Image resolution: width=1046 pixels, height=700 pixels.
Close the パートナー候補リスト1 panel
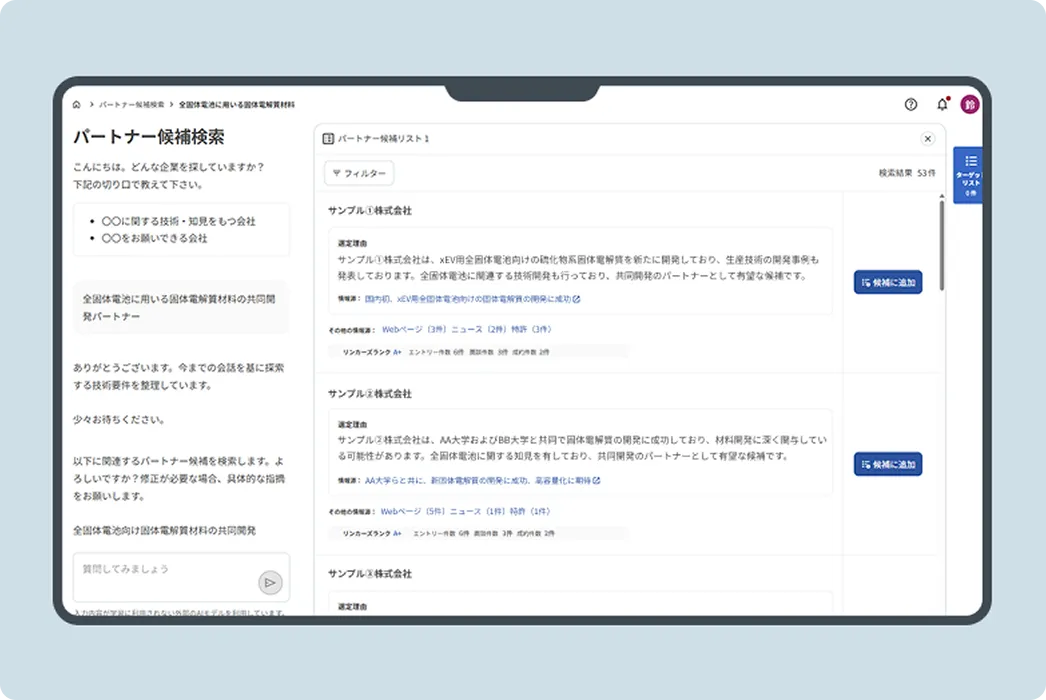coord(927,138)
